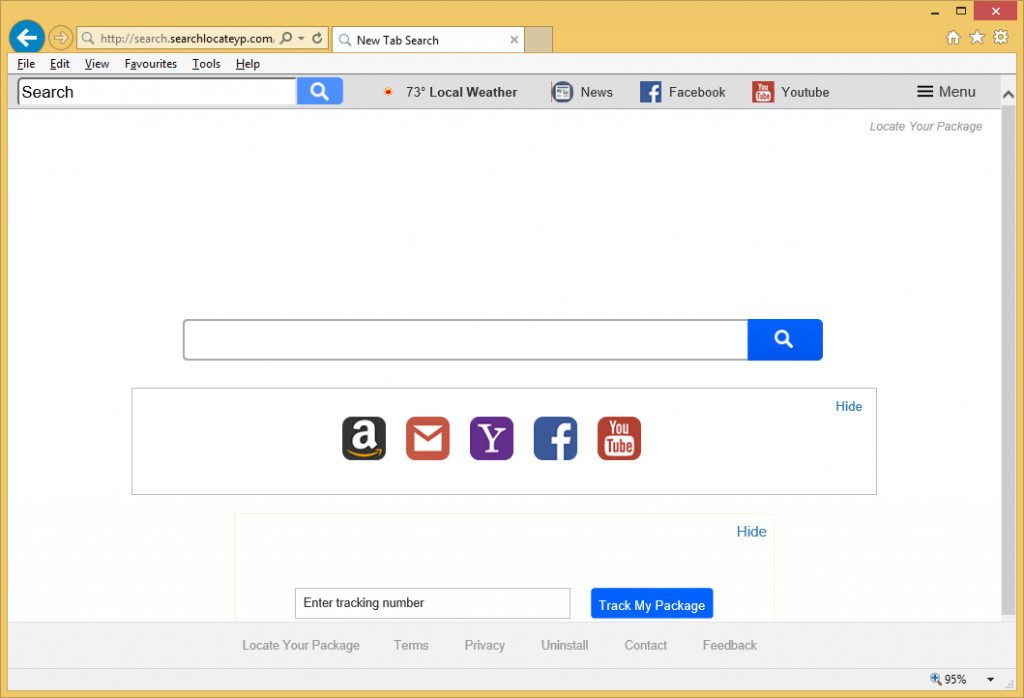Click the address bar search magnifier icon
The height and width of the screenshot is (698, 1024).
[286, 38]
